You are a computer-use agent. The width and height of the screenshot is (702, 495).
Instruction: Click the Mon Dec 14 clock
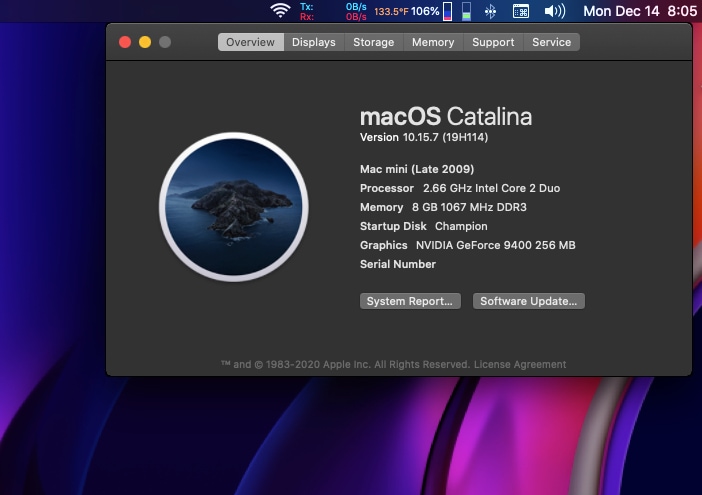coord(640,11)
